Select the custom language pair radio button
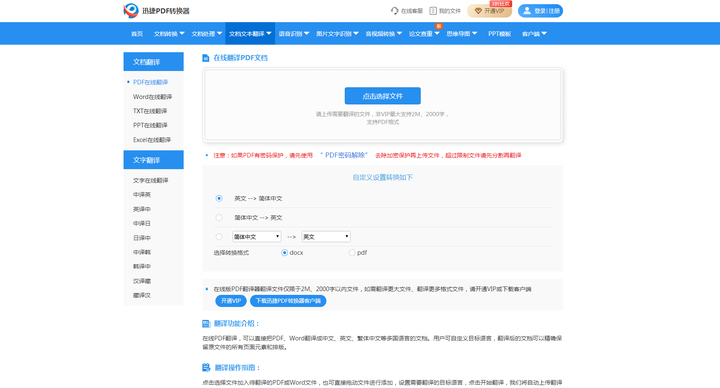Screen dimensions: 720x388 pos(219,237)
